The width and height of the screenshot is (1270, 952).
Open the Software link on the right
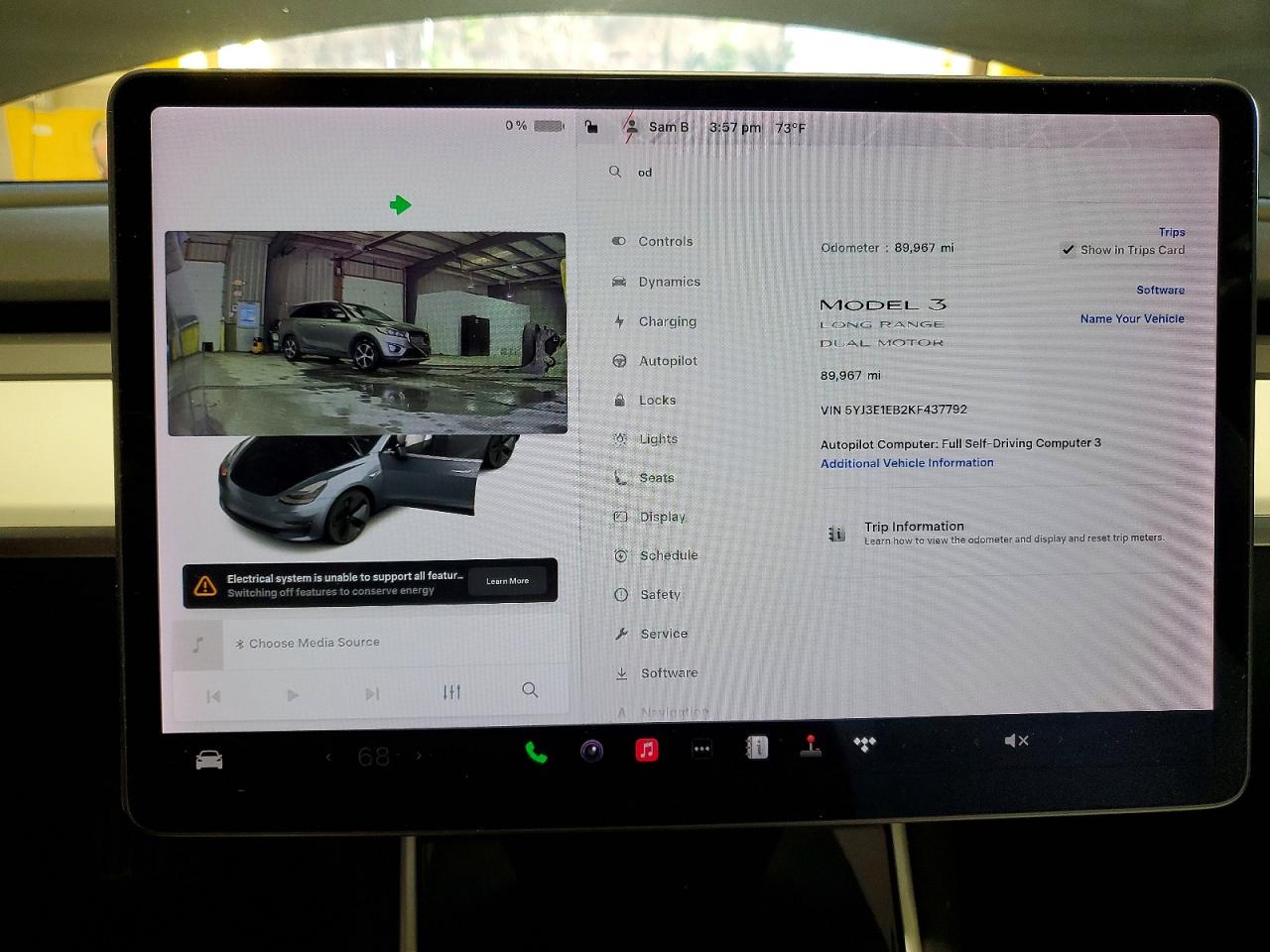1160,291
